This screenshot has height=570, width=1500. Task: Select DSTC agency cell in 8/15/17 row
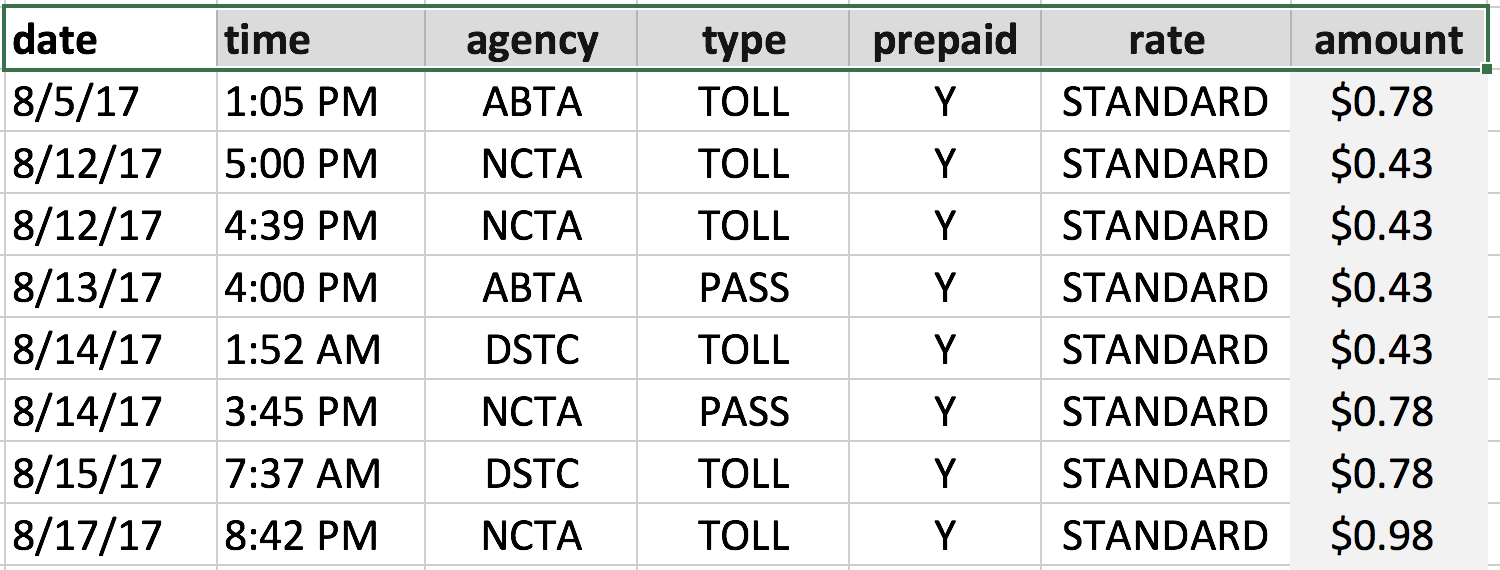click(531, 473)
